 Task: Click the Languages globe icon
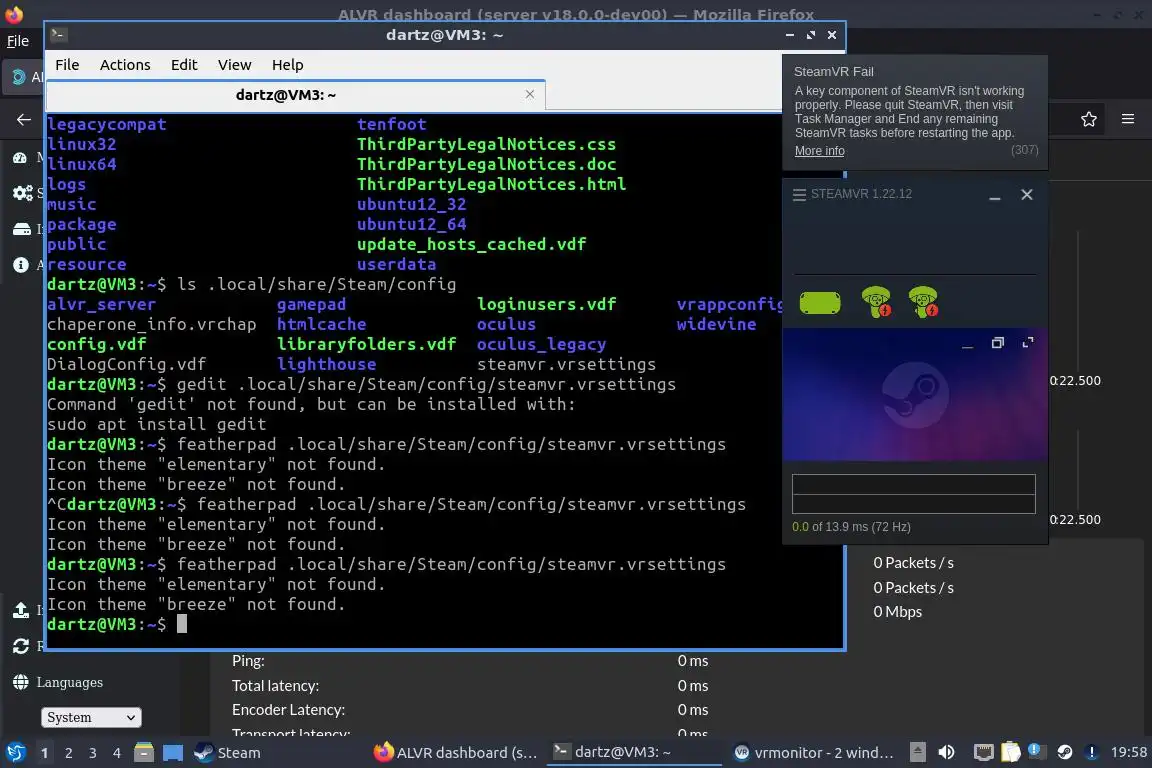click(21, 682)
